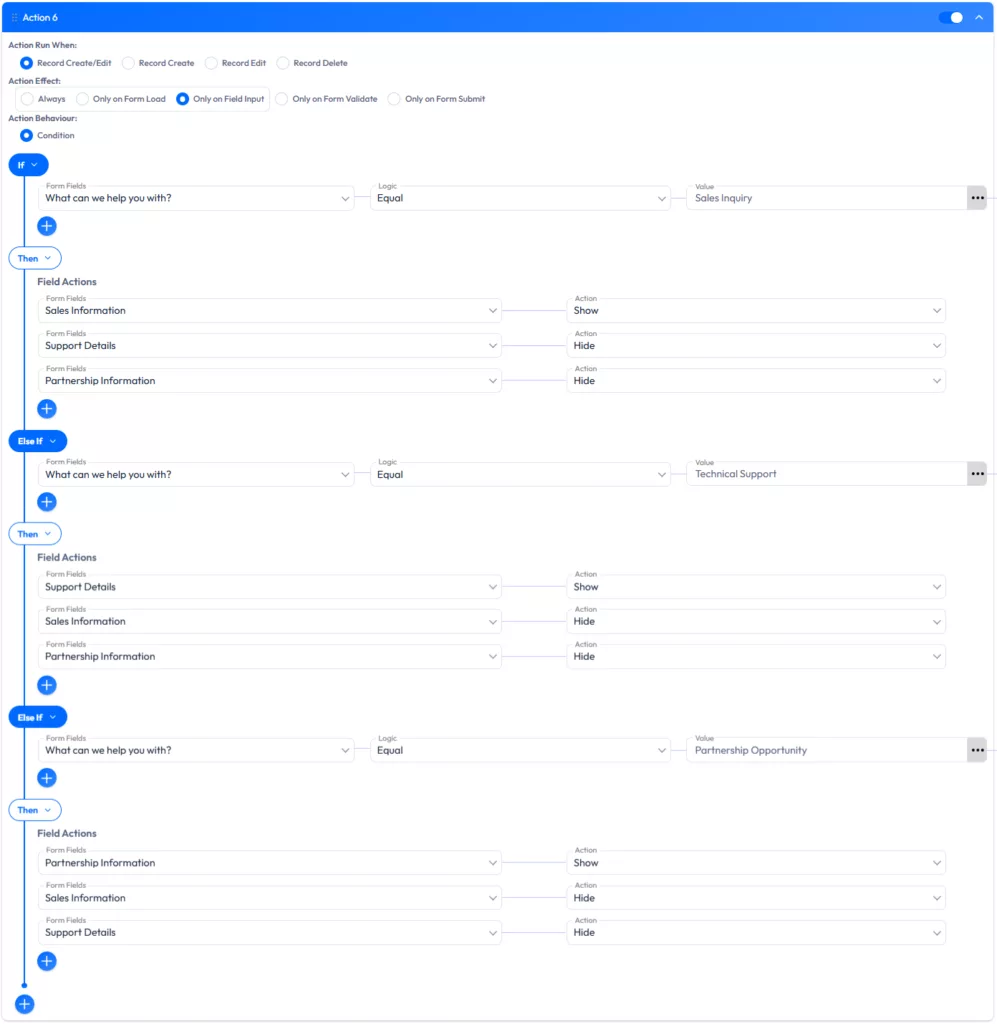Click the plus icon below the If condition row
997x1024 pixels.
(46, 225)
